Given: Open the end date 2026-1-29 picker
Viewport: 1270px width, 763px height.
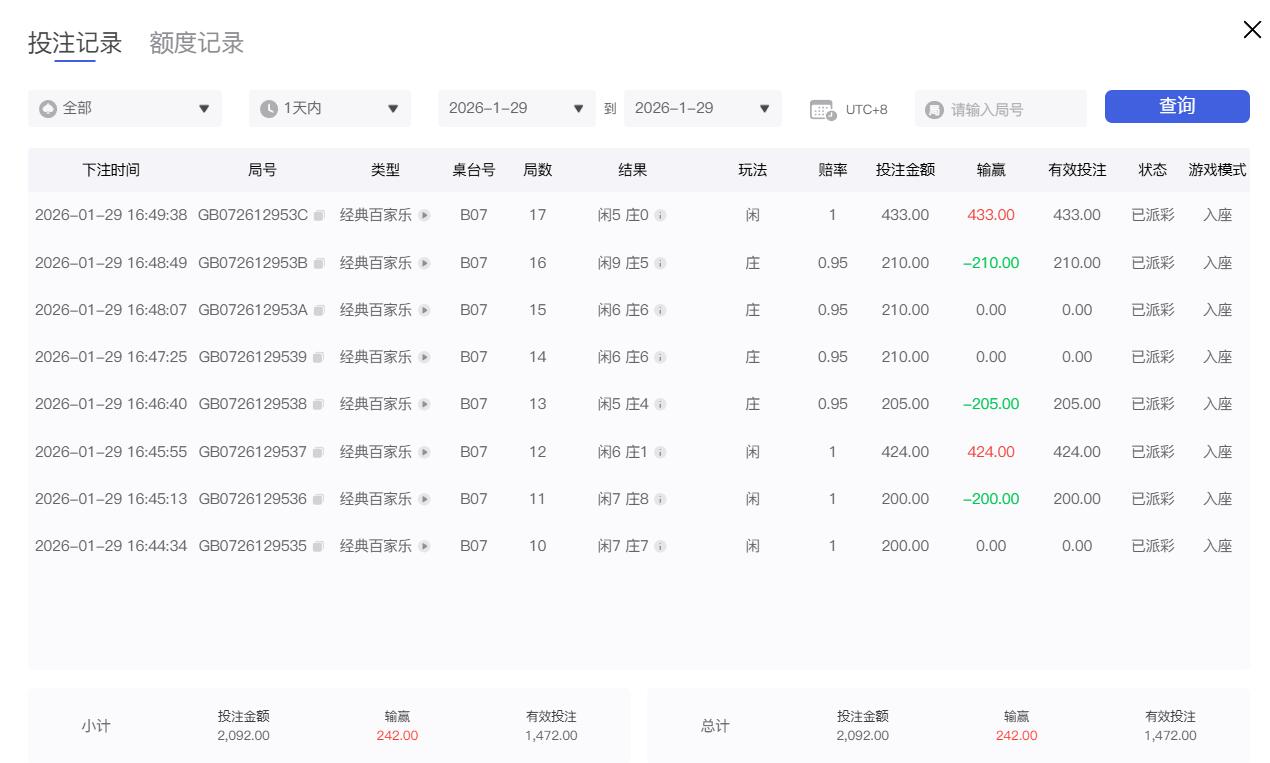Looking at the screenshot, I should click(x=702, y=108).
